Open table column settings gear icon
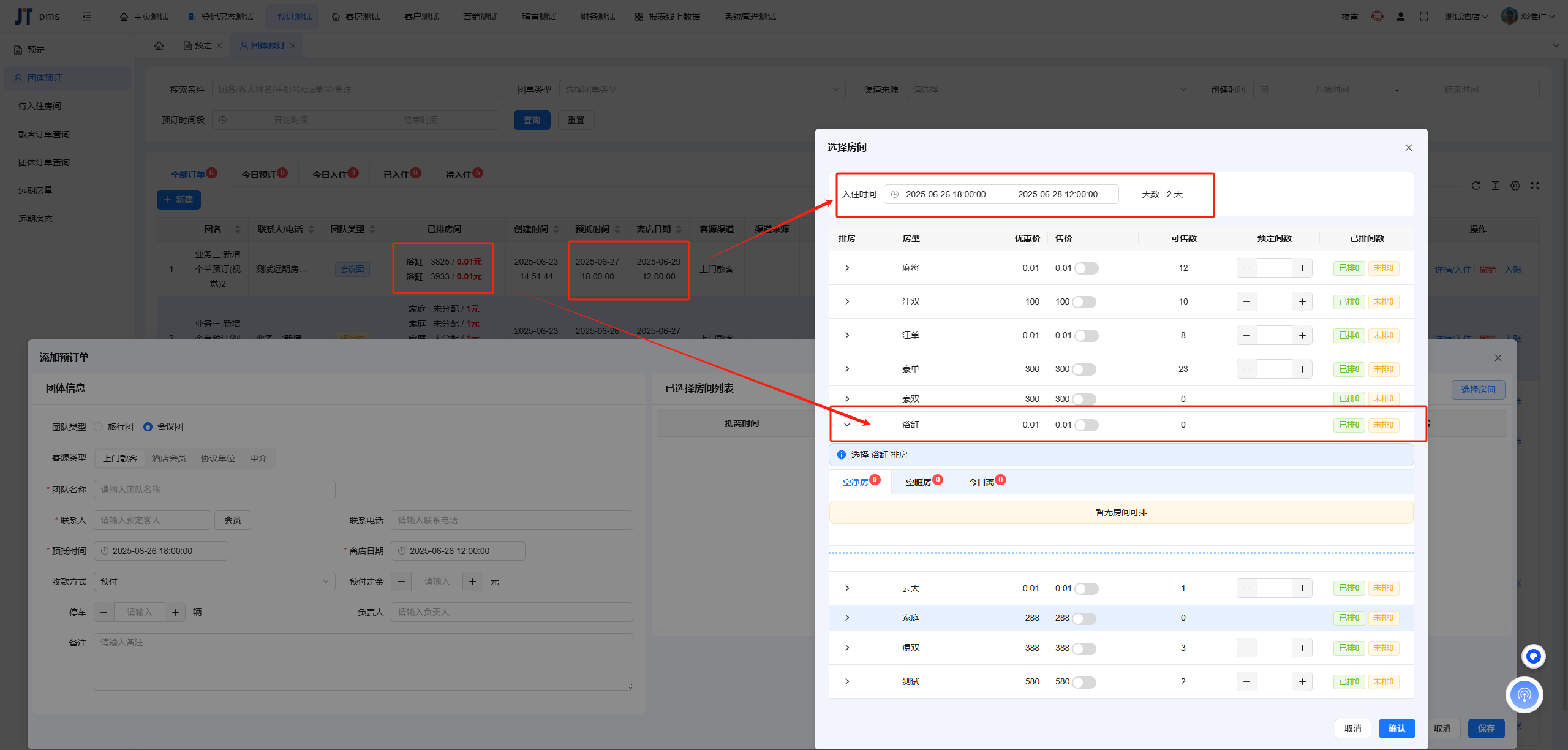The height and width of the screenshot is (750, 1568). 1515,186
